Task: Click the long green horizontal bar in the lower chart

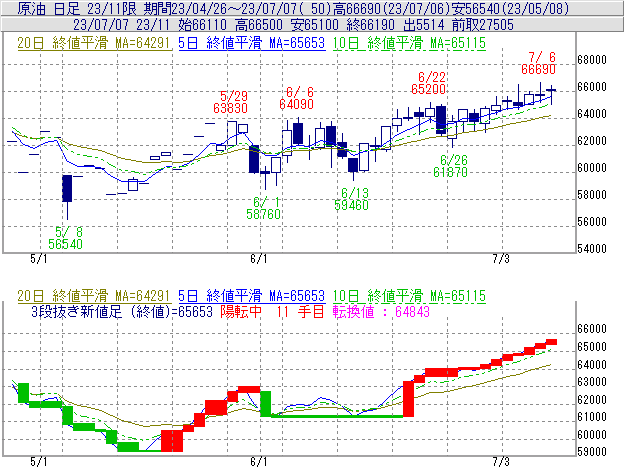Action: pyautogui.click(x=337, y=416)
